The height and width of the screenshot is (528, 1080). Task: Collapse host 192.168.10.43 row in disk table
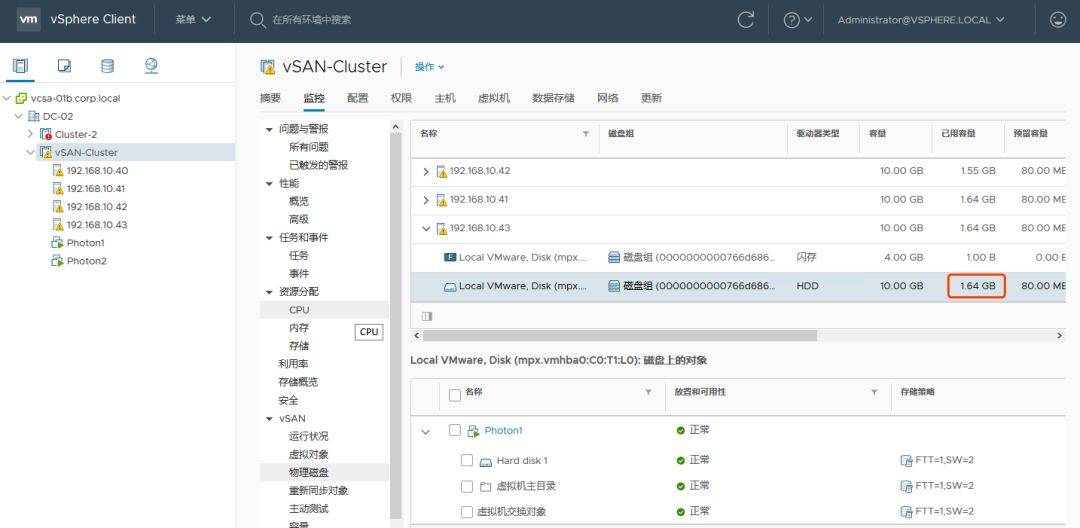click(x=426, y=229)
